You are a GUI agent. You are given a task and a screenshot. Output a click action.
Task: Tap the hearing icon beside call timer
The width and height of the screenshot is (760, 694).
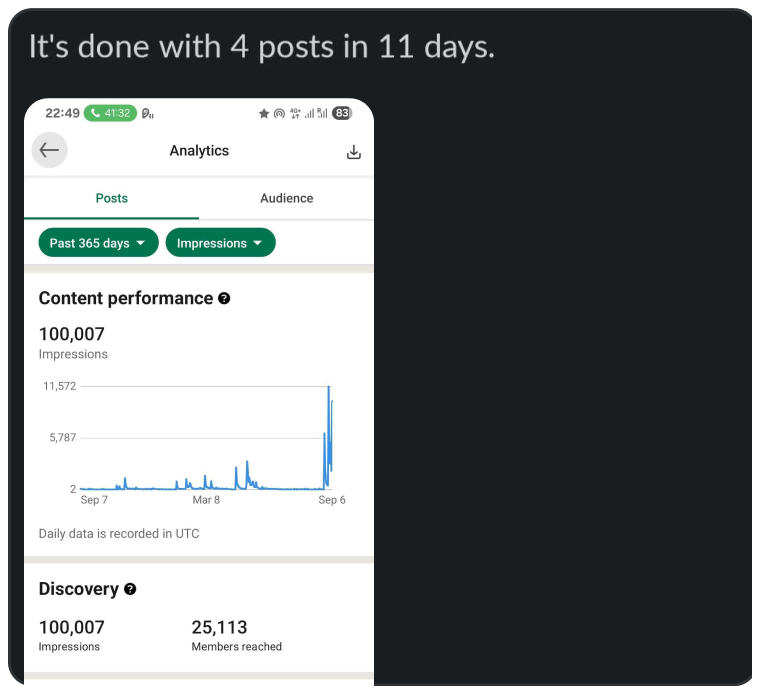tap(147, 113)
